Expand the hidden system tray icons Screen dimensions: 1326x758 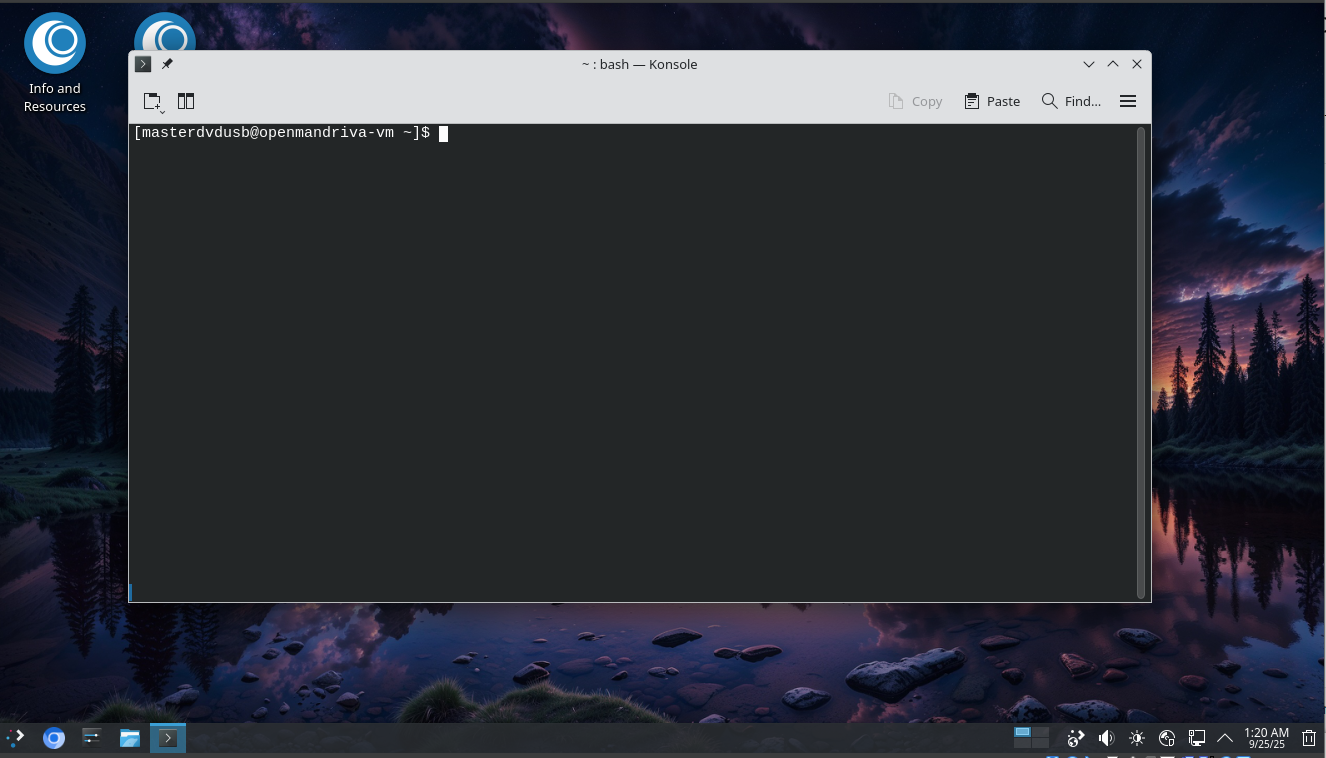point(1224,738)
